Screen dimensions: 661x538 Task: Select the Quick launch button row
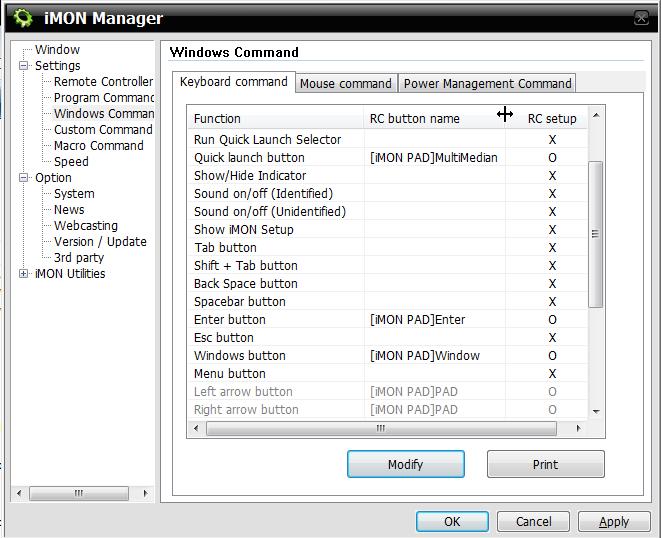(x=249, y=158)
